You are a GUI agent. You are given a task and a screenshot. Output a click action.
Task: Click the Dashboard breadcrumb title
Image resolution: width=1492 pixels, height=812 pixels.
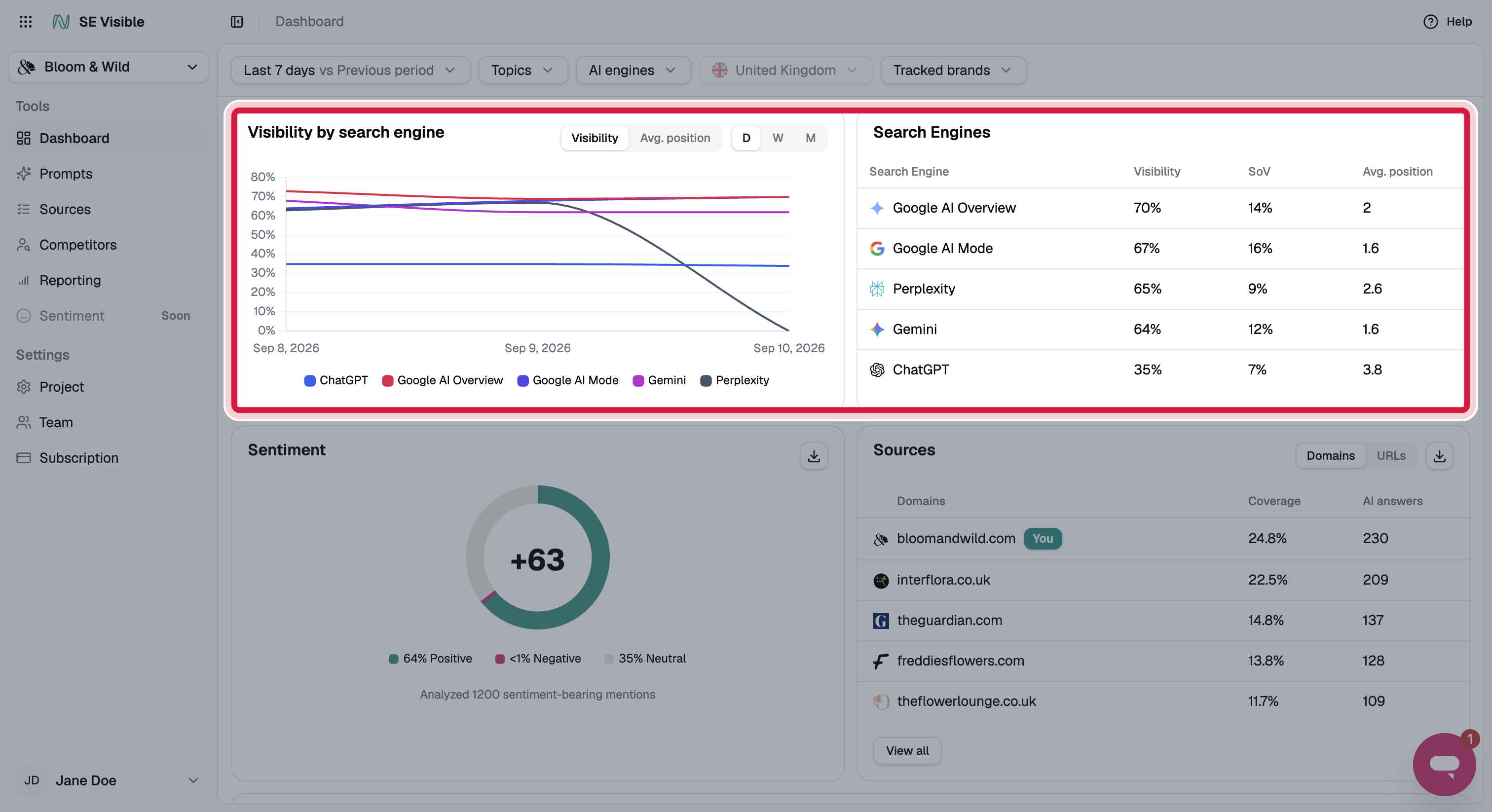pos(309,21)
